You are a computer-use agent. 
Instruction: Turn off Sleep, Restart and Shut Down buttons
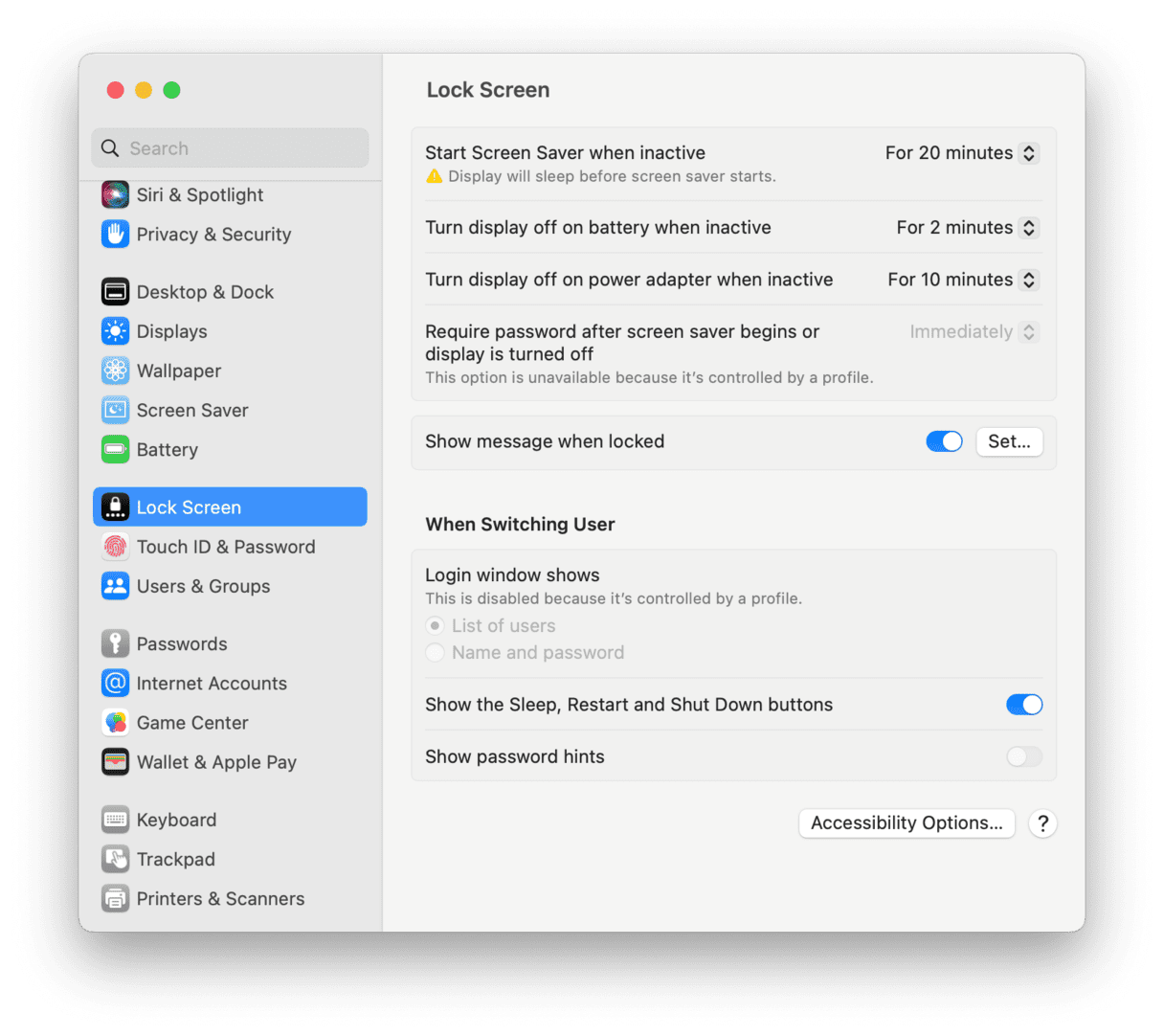[x=1024, y=704]
